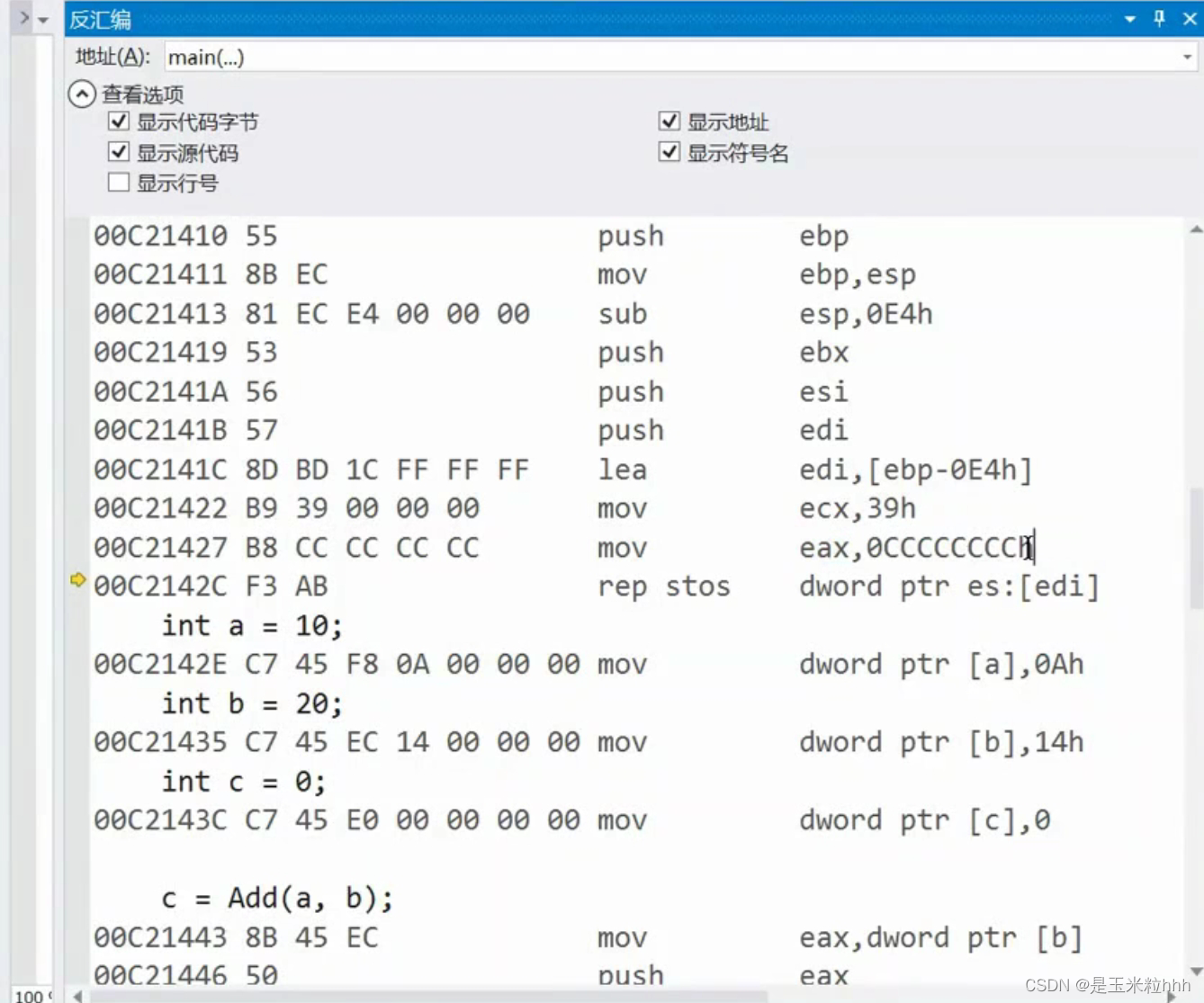Click the vertical scrollbar thumb
Viewport: 1204px width, 1003px height.
tap(1196, 549)
